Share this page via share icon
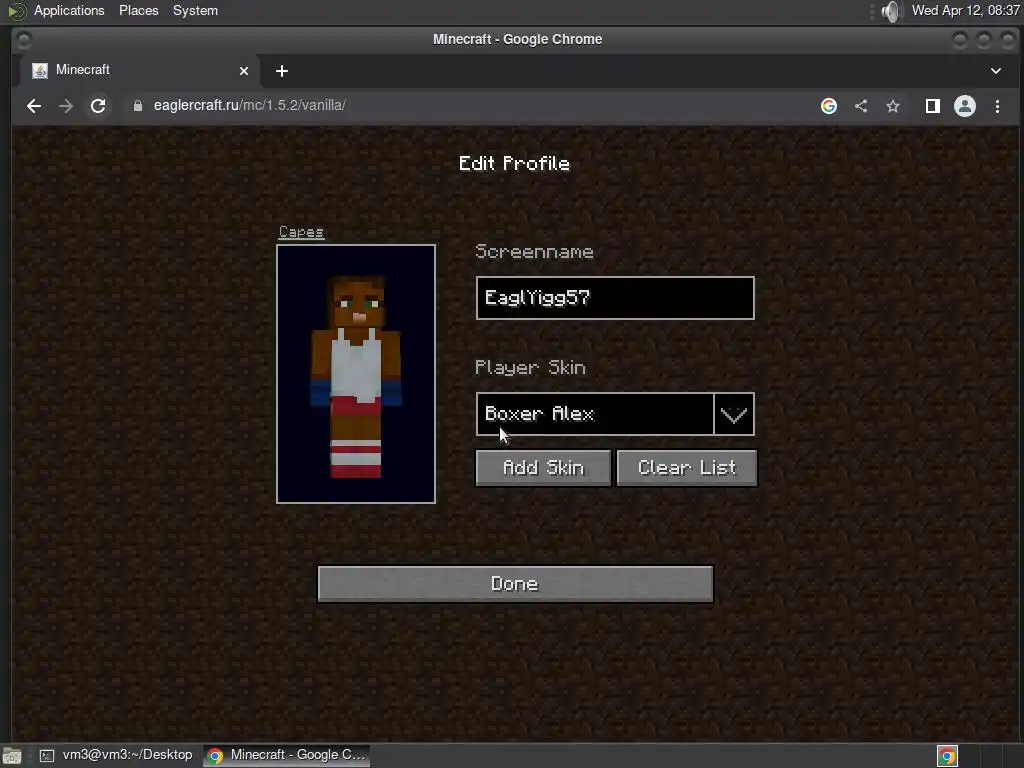1024x768 pixels. pos(861,106)
